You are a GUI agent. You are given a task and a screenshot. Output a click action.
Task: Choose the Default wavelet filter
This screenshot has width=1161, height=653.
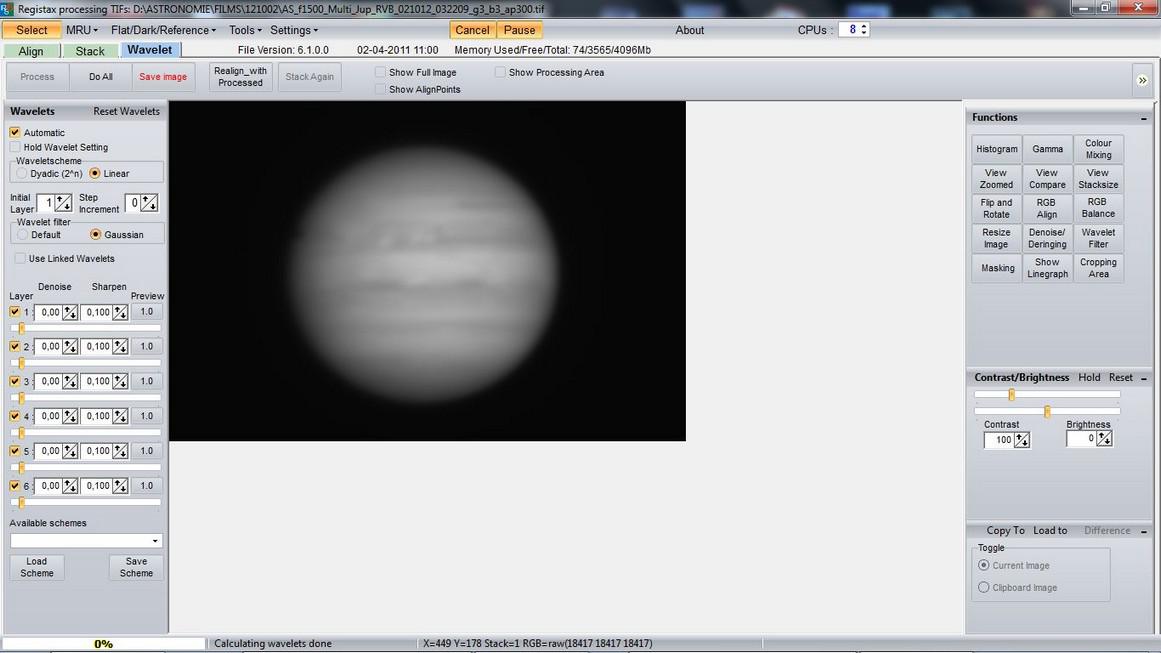tap(22, 235)
